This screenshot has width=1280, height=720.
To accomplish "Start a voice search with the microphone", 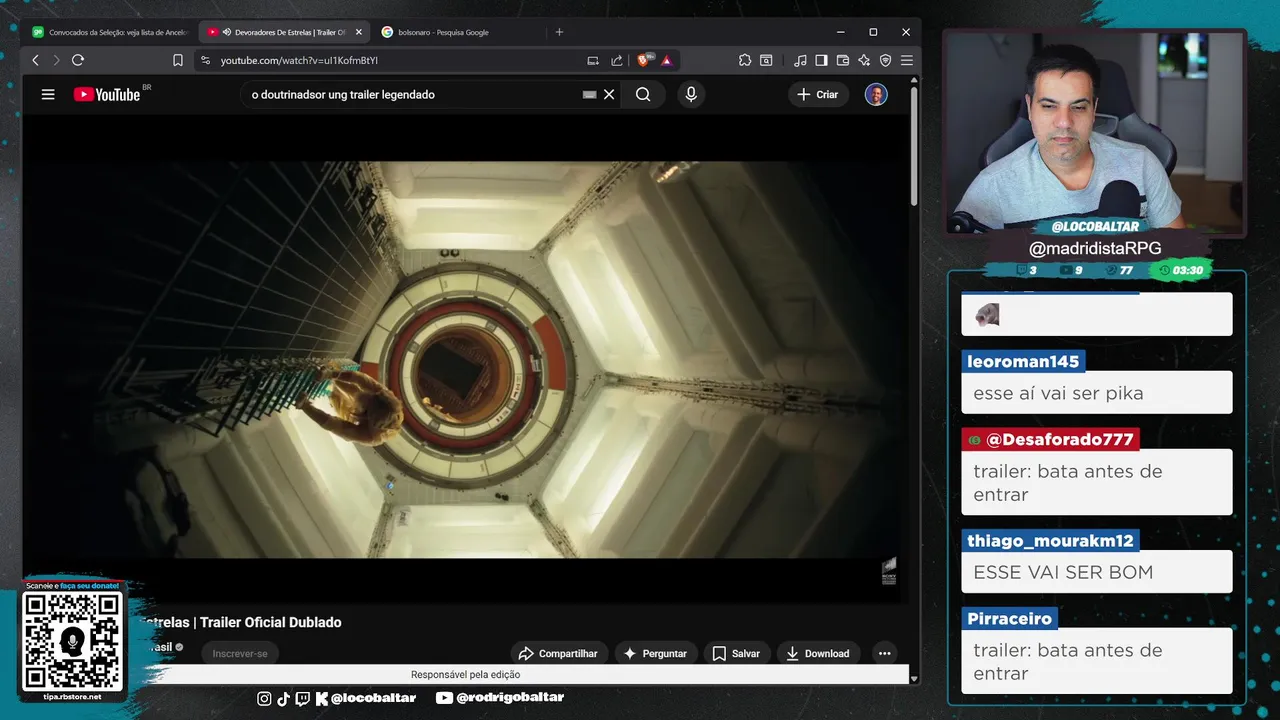I will click(x=690, y=94).
